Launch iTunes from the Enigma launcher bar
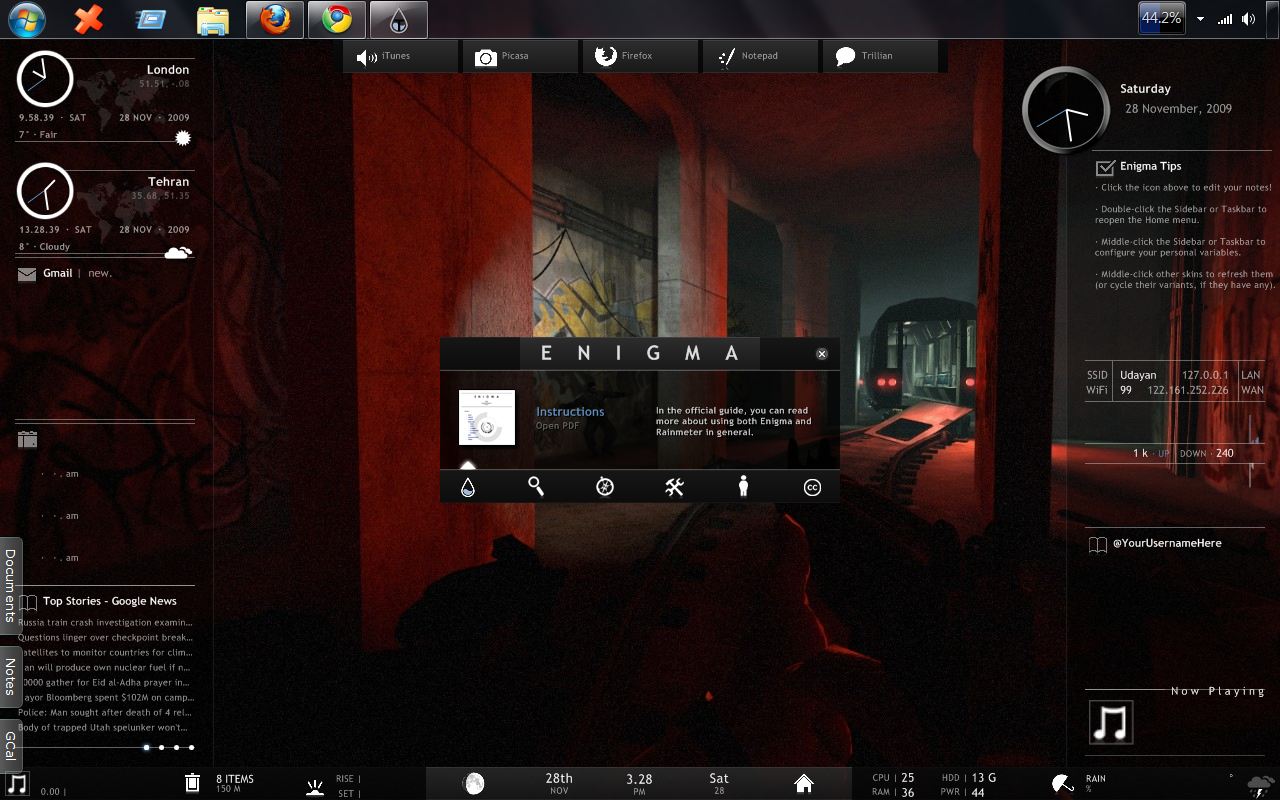 coord(401,57)
